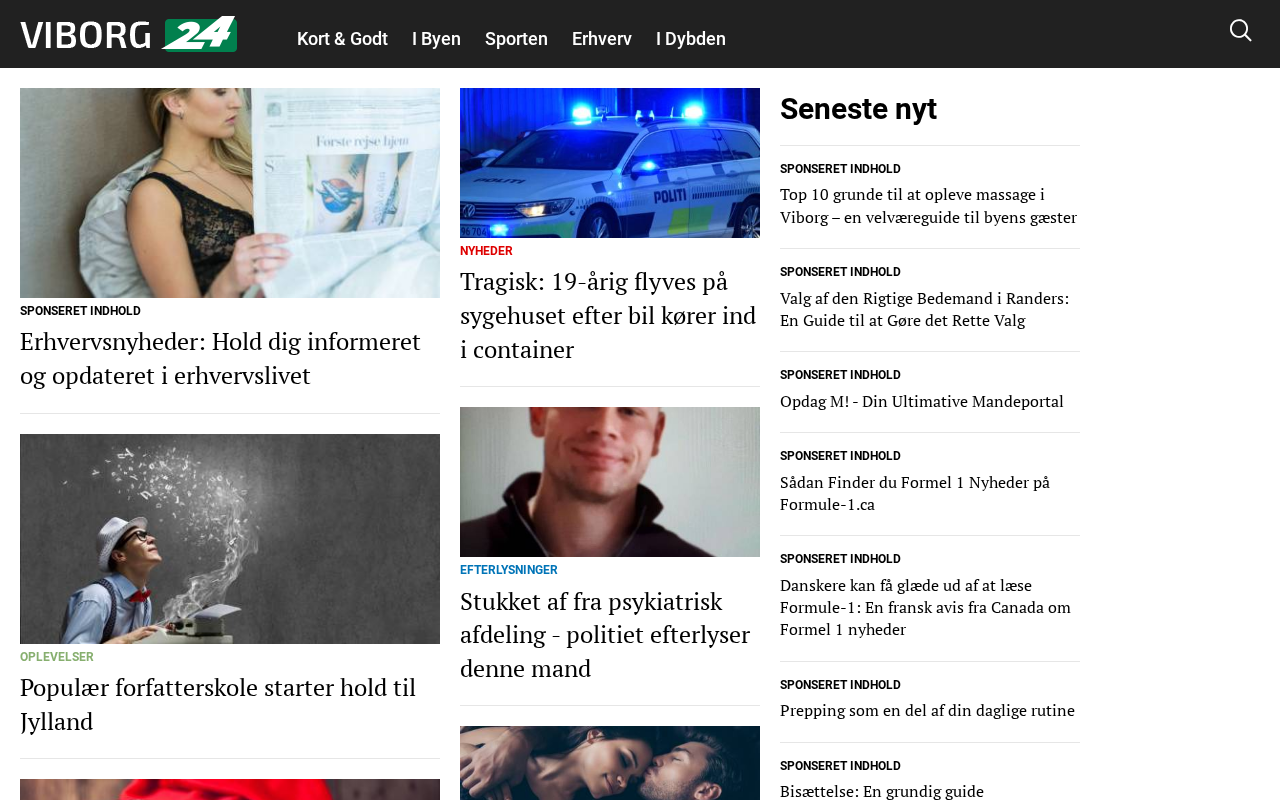Open the Kort & Godt menu
The height and width of the screenshot is (800, 1280).
click(342, 39)
